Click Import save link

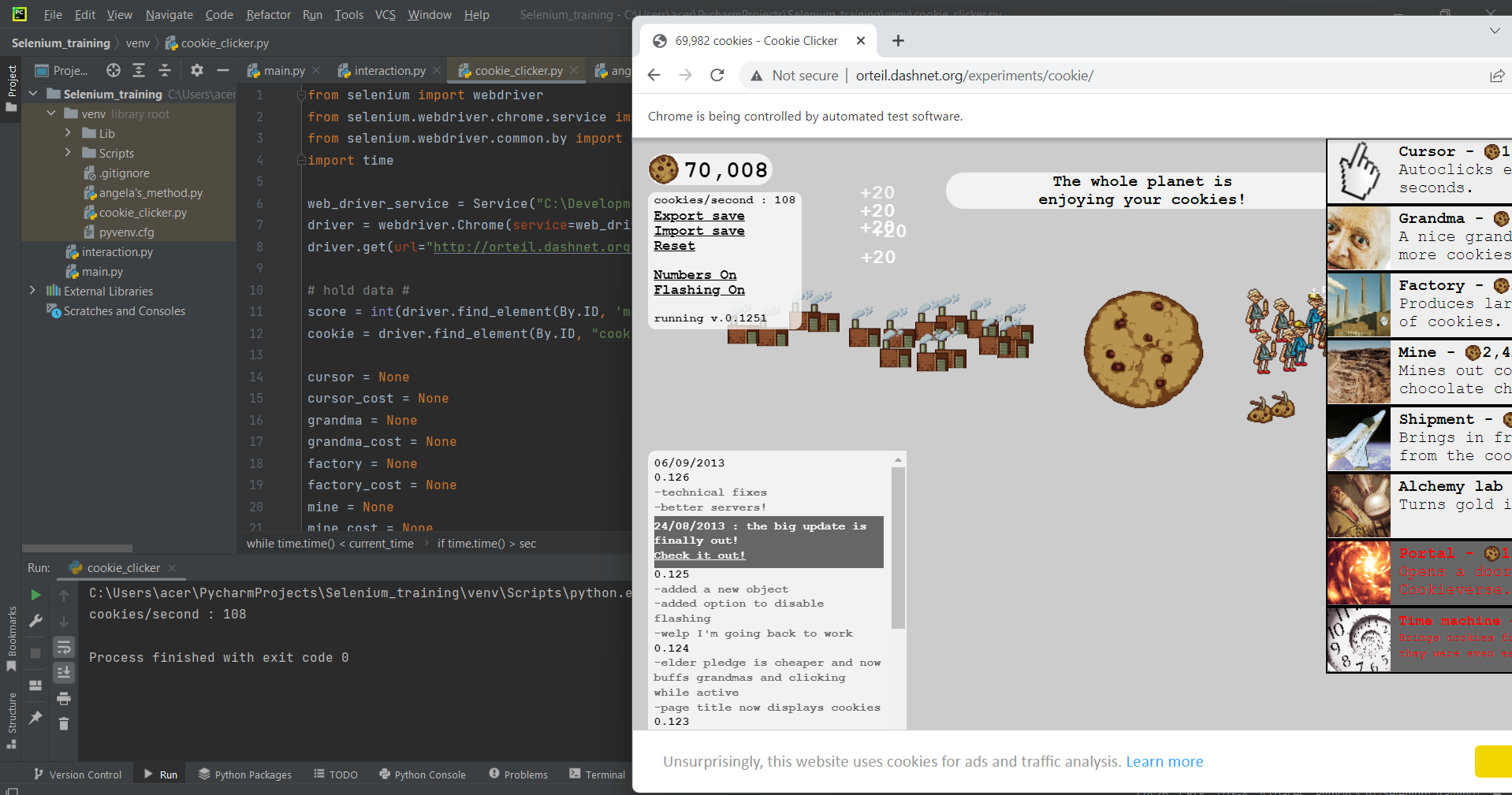pos(699,231)
